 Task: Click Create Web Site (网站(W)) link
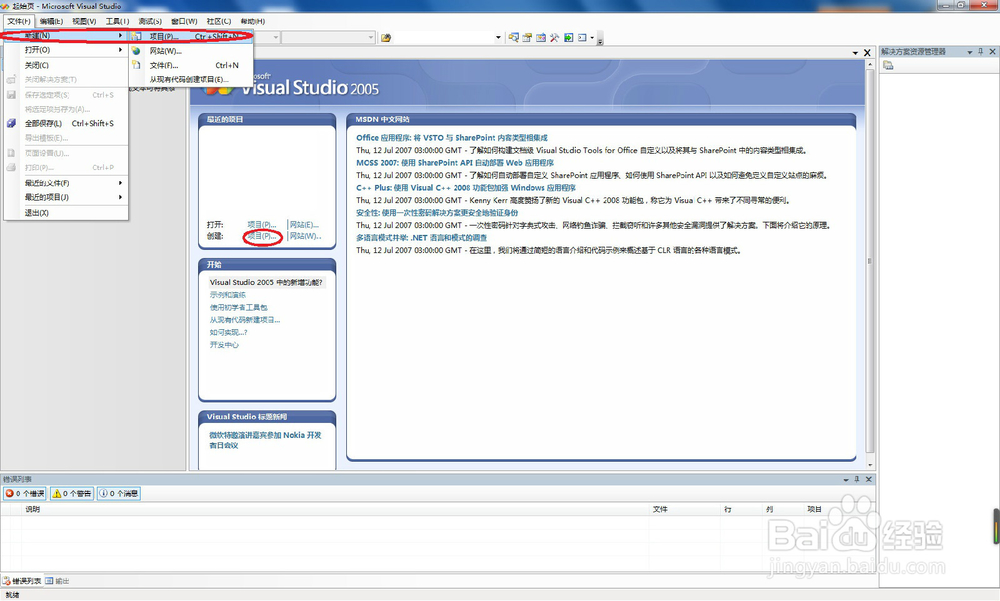pyautogui.click(x=305, y=236)
